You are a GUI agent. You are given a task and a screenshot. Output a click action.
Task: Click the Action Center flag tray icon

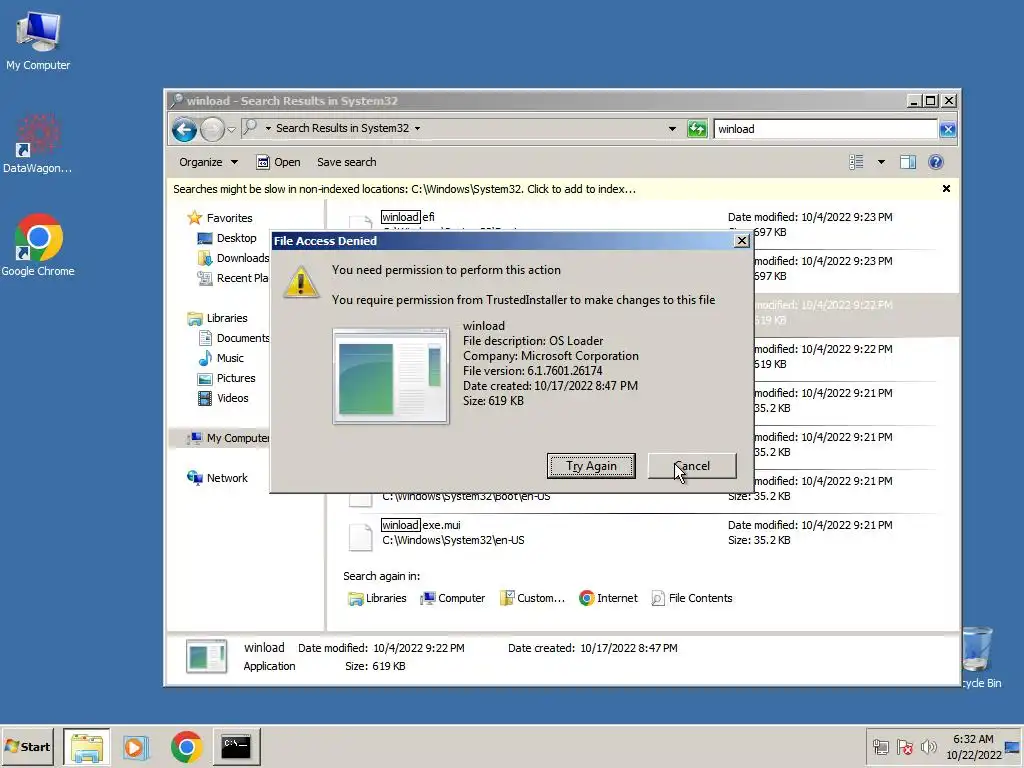904,747
